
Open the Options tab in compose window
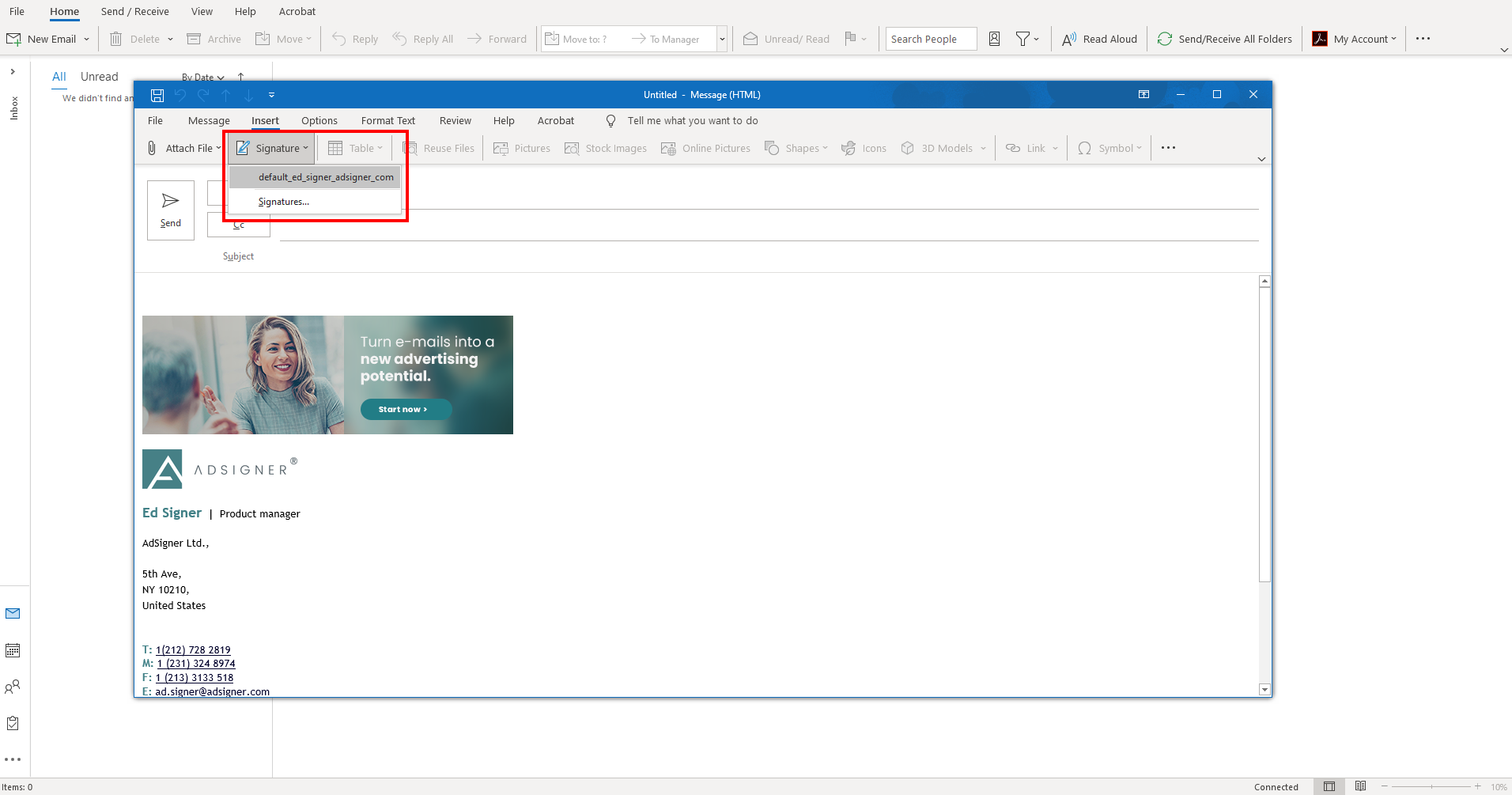(x=319, y=120)
